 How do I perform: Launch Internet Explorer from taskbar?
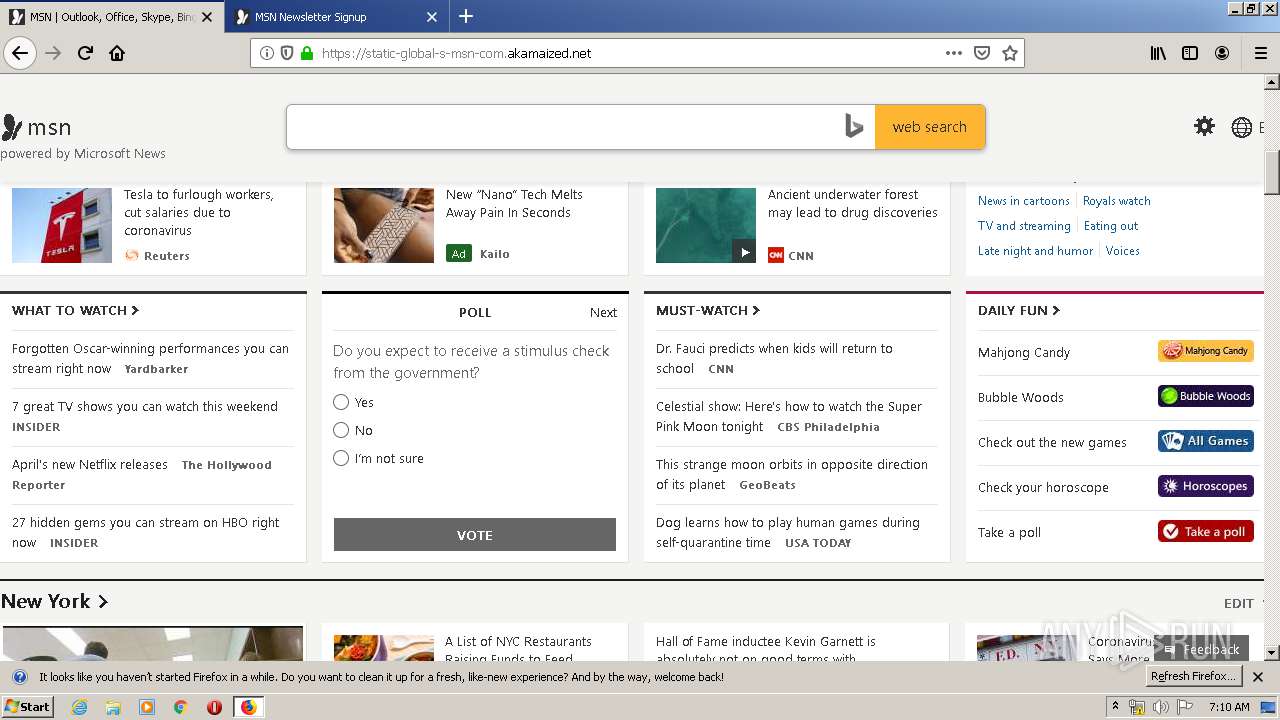point(80,707)
